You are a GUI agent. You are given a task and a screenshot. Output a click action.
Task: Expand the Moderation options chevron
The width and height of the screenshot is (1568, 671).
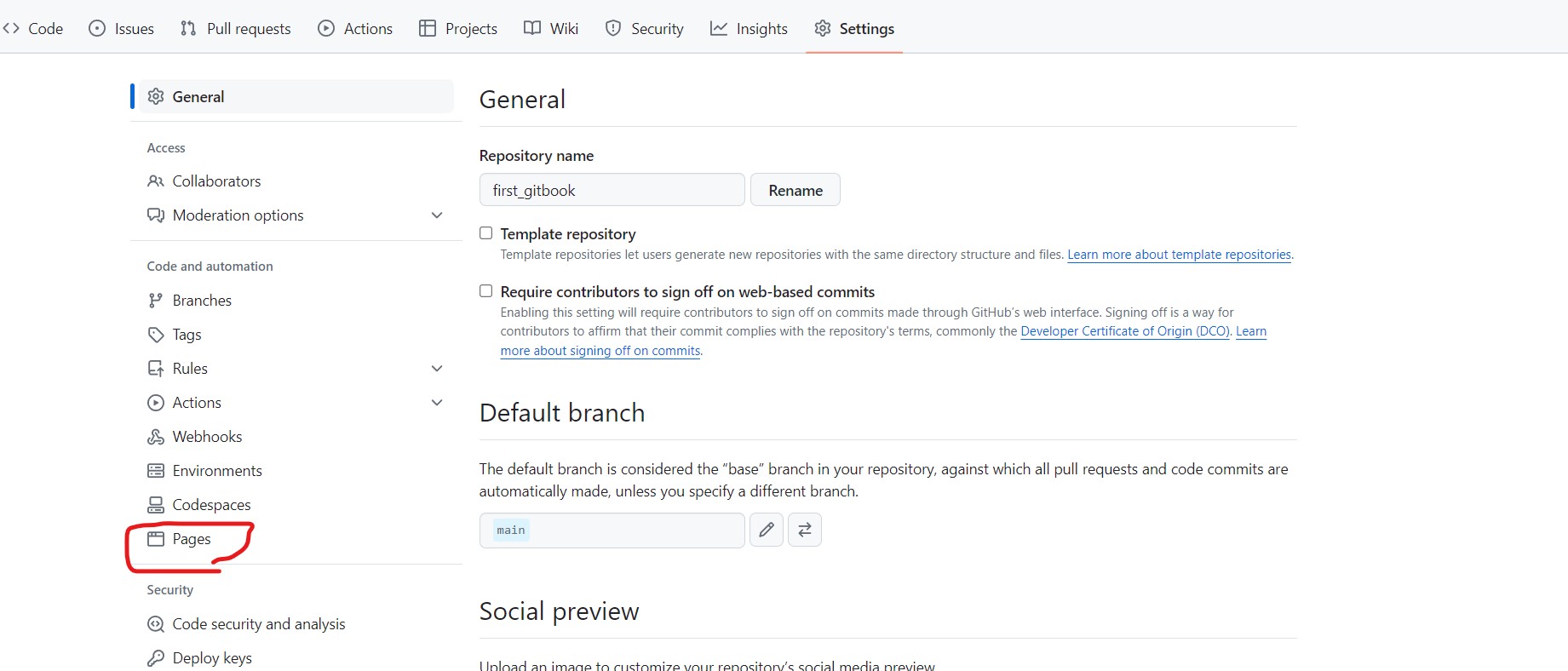point(437,215)
